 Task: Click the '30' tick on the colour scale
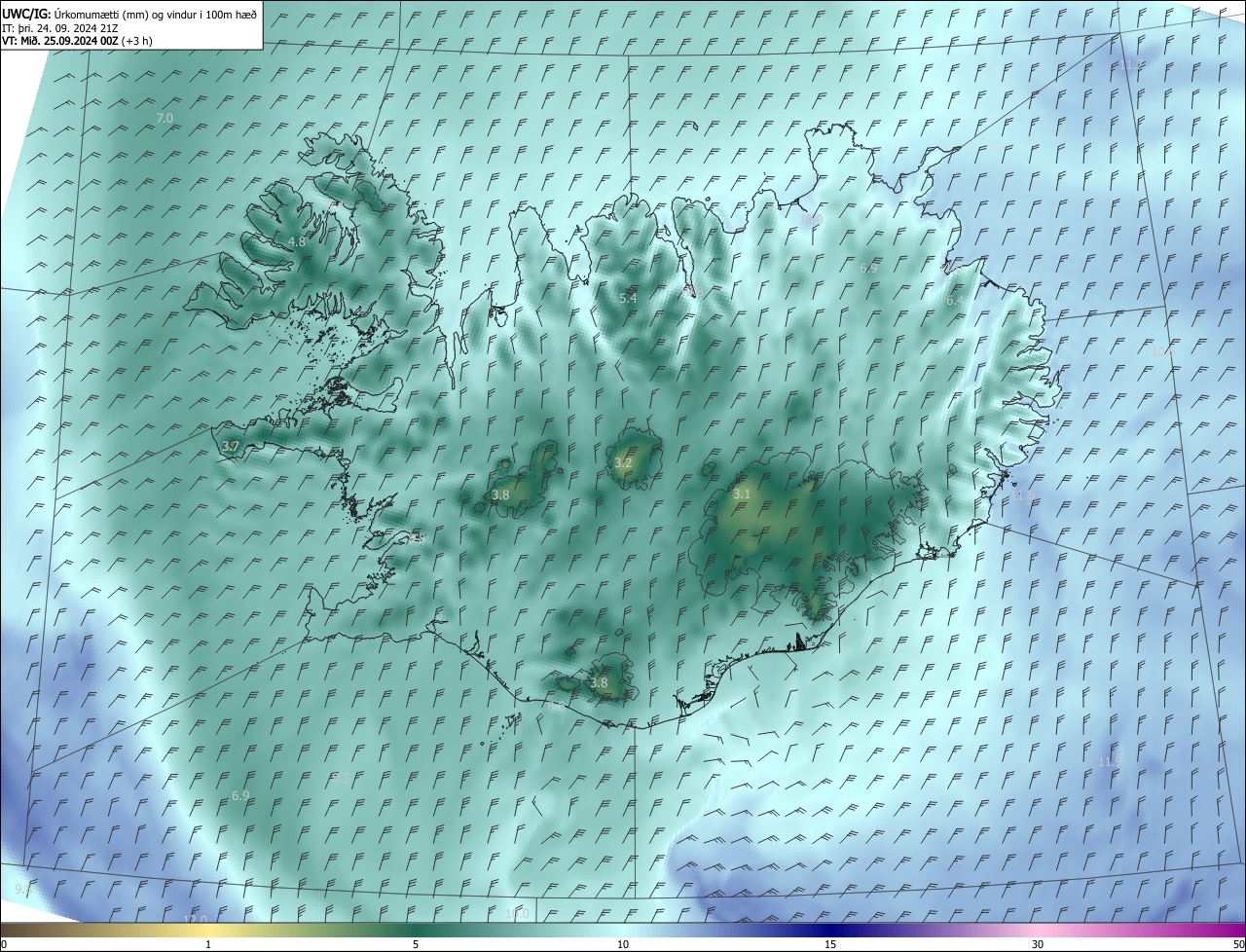1038,944
